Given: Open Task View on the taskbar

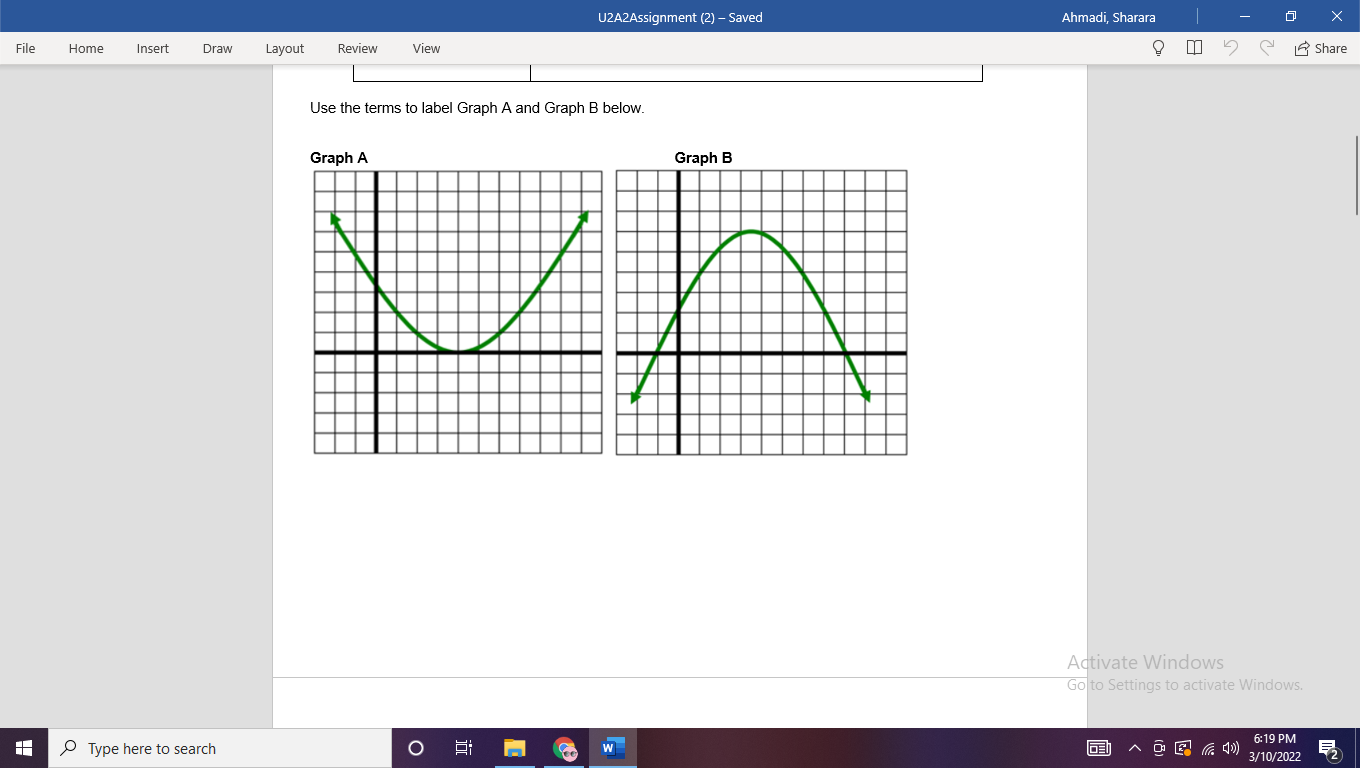Looking at the screenshot, I should pyautogui.click(x=464, y=748).
